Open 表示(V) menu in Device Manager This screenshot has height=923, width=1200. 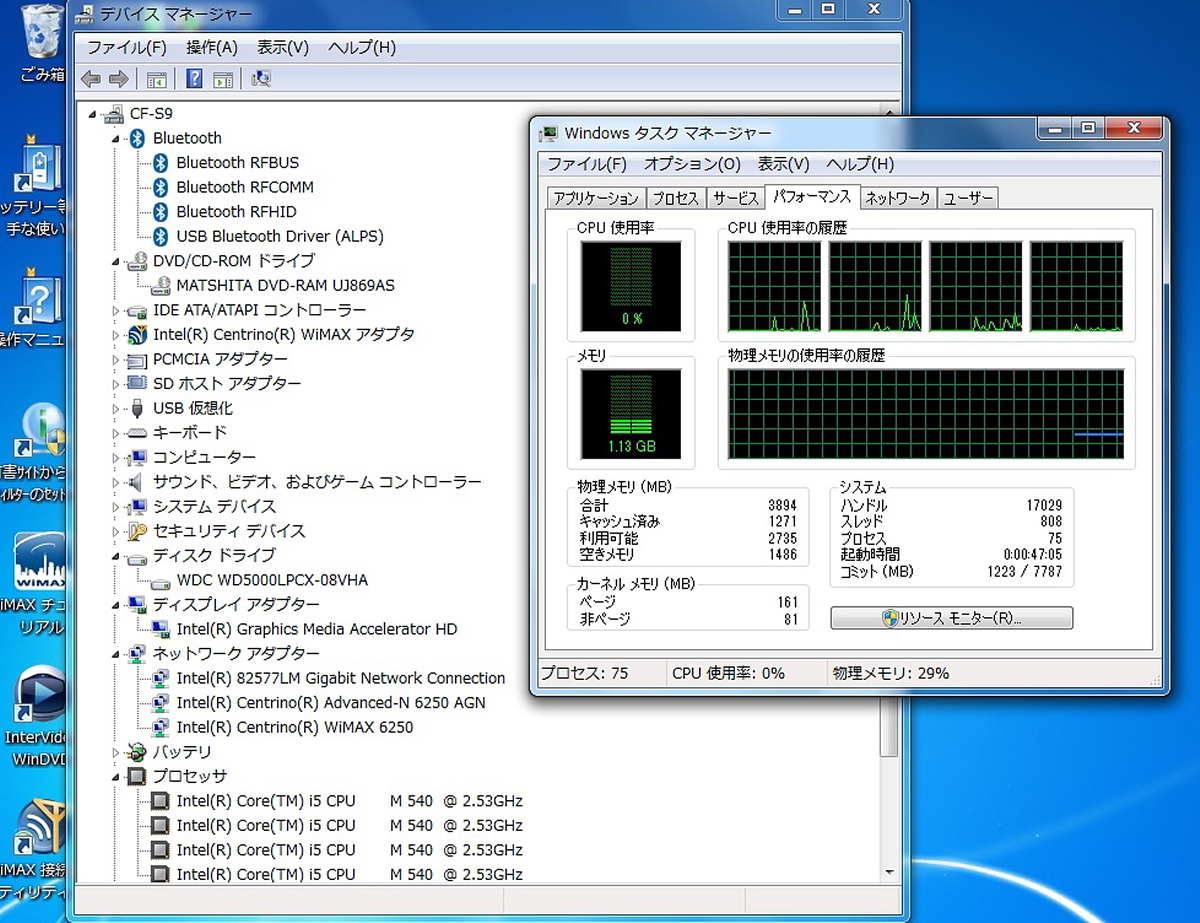click(283, 47)
